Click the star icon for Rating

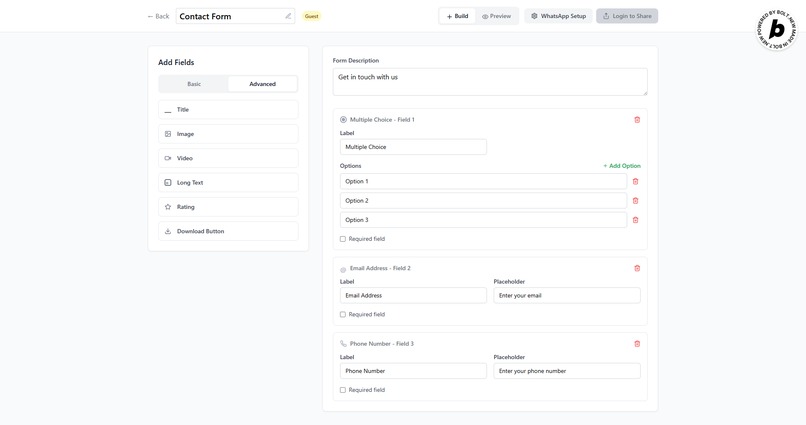(x=168, y=207)
